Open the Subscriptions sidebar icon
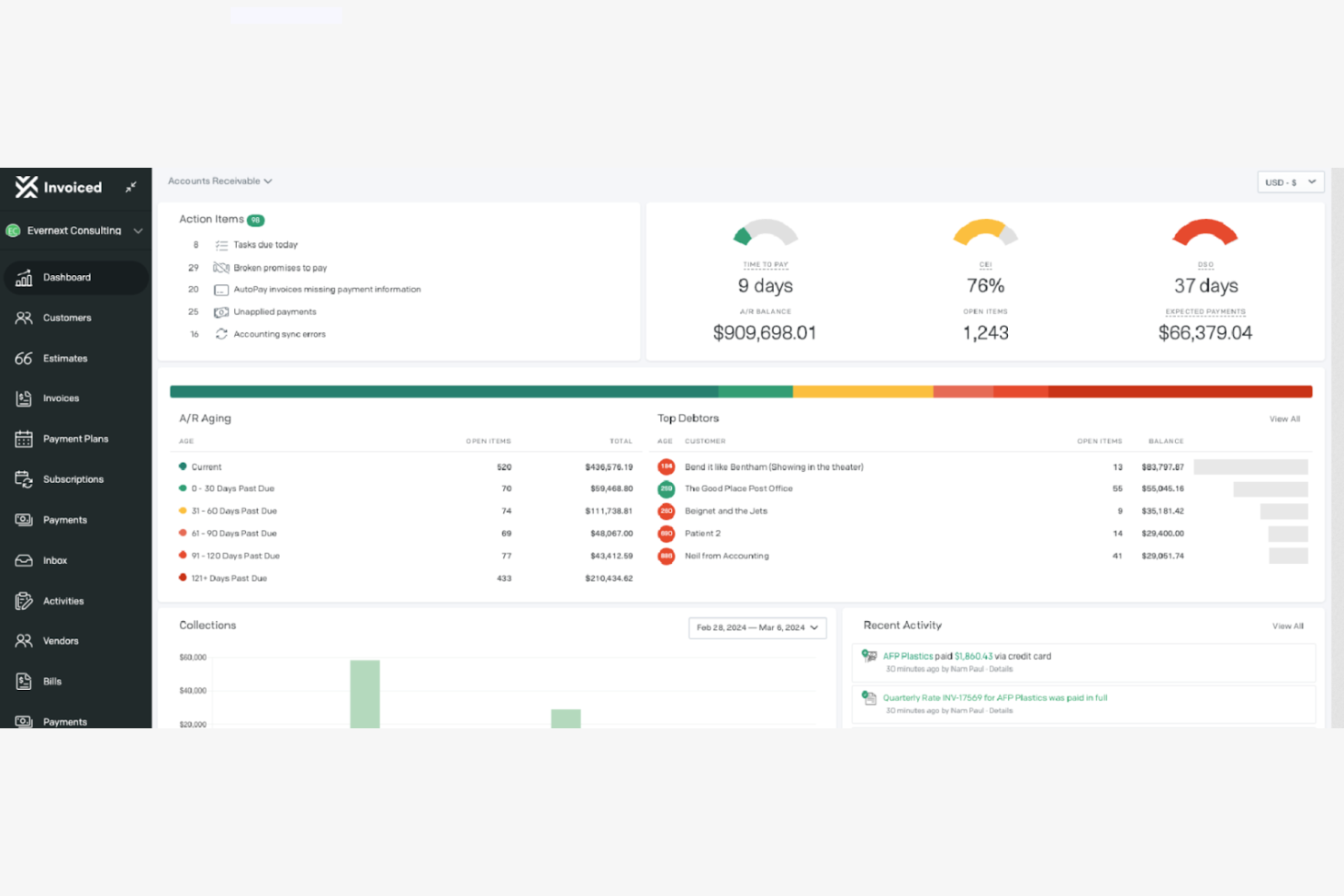This screenshot has width=1344, height=896. click(24, 478)
